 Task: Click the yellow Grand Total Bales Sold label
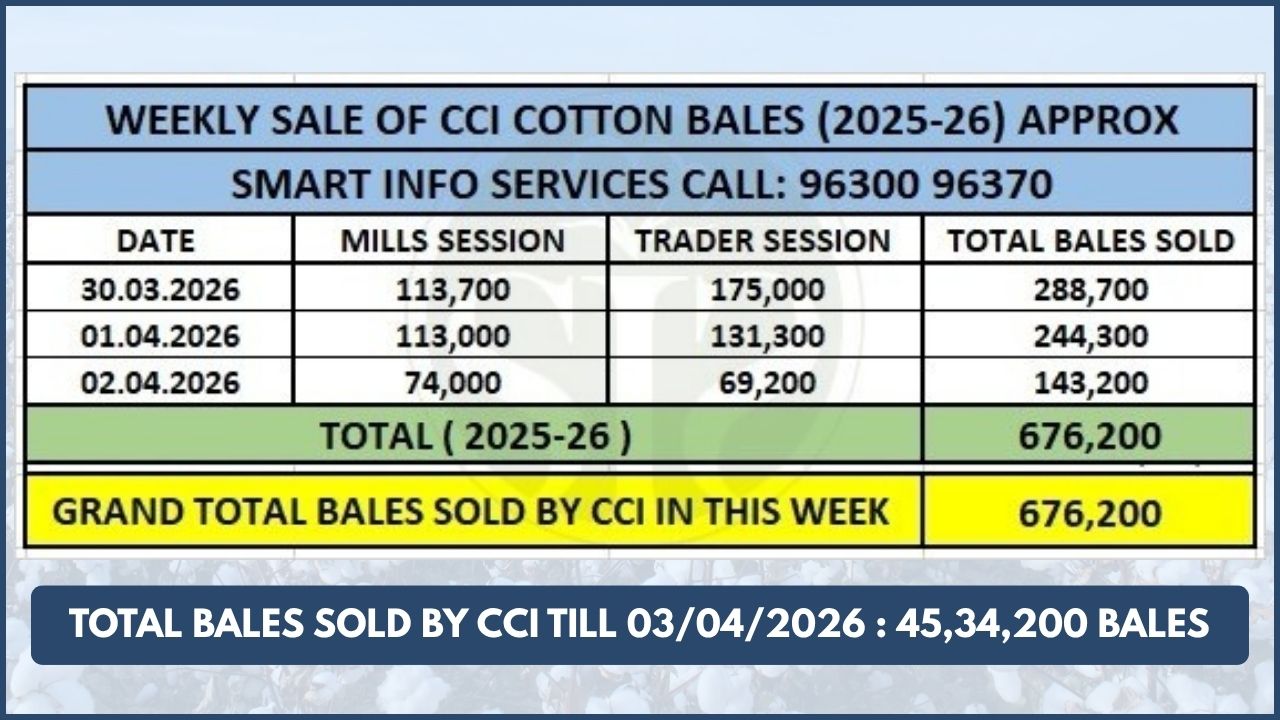click(470, 511)
